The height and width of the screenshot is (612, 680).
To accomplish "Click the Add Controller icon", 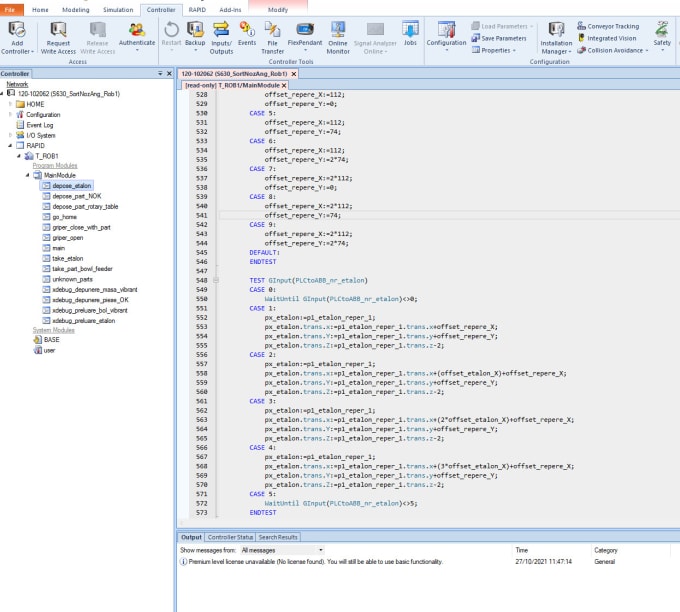I will click(x=17, y=37).
